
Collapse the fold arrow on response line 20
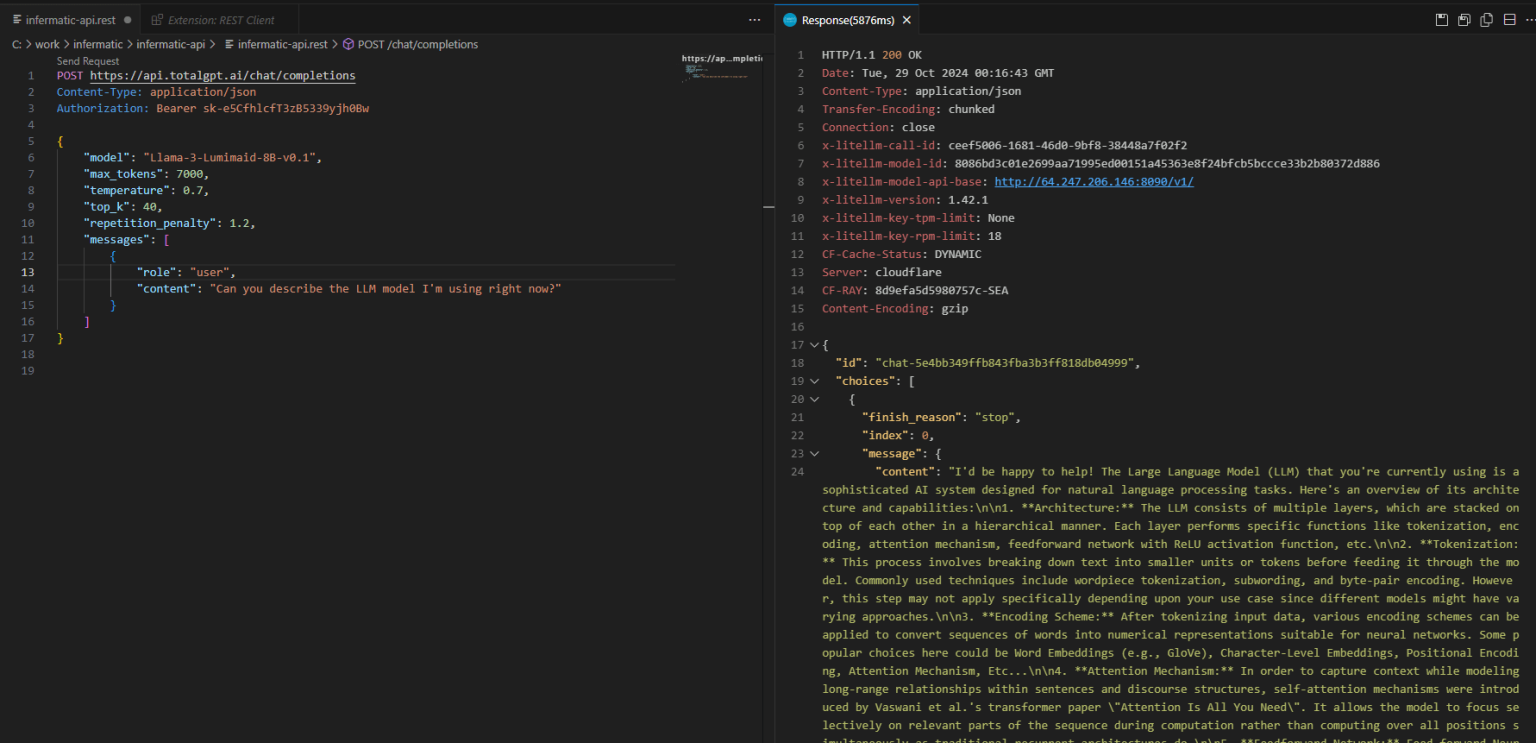813,399
